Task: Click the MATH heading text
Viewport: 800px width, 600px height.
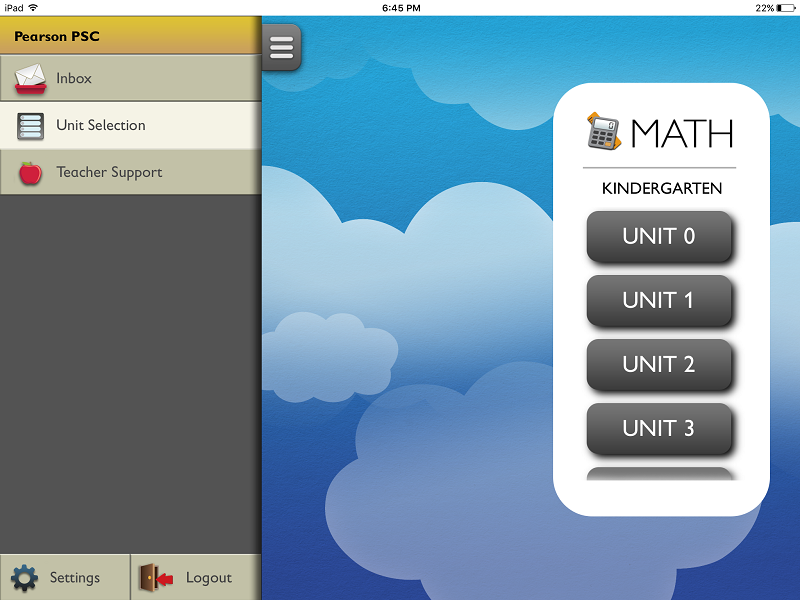Action: coord(682,134)
